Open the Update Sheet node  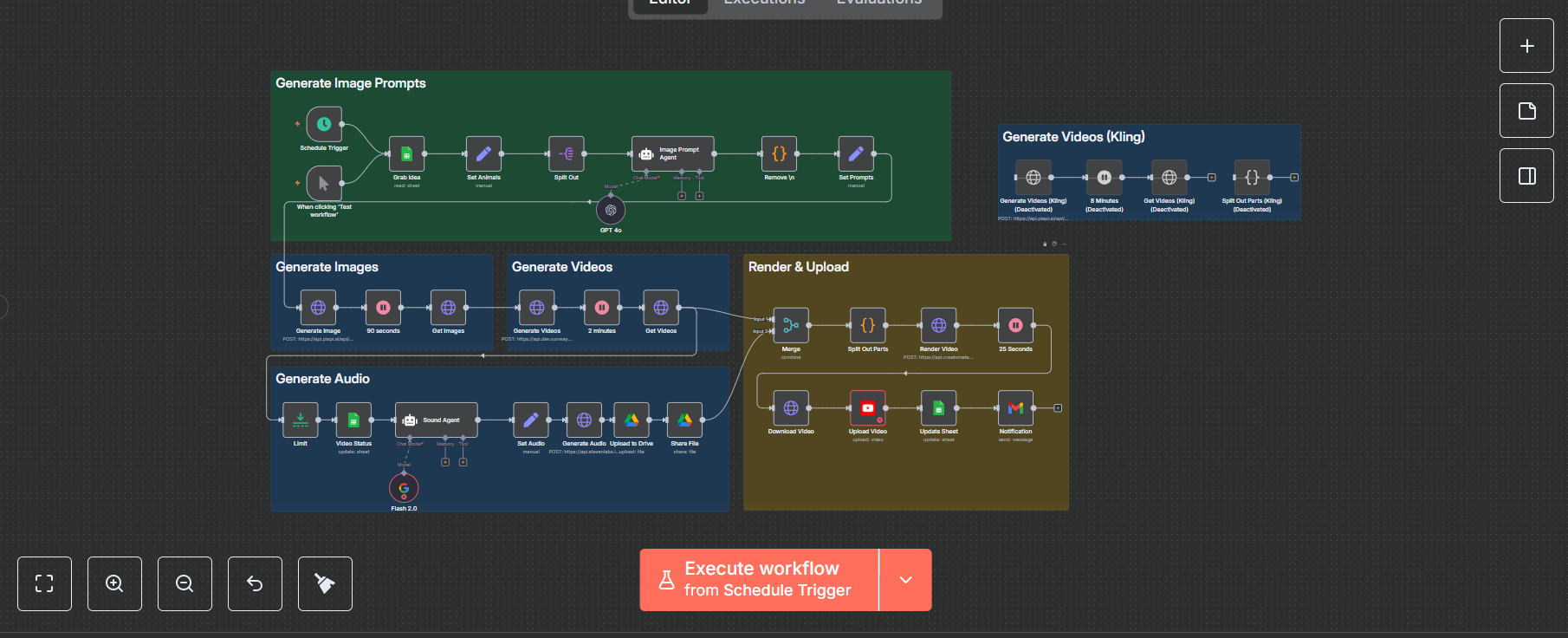pyautogui.click(x=938, y=407)
